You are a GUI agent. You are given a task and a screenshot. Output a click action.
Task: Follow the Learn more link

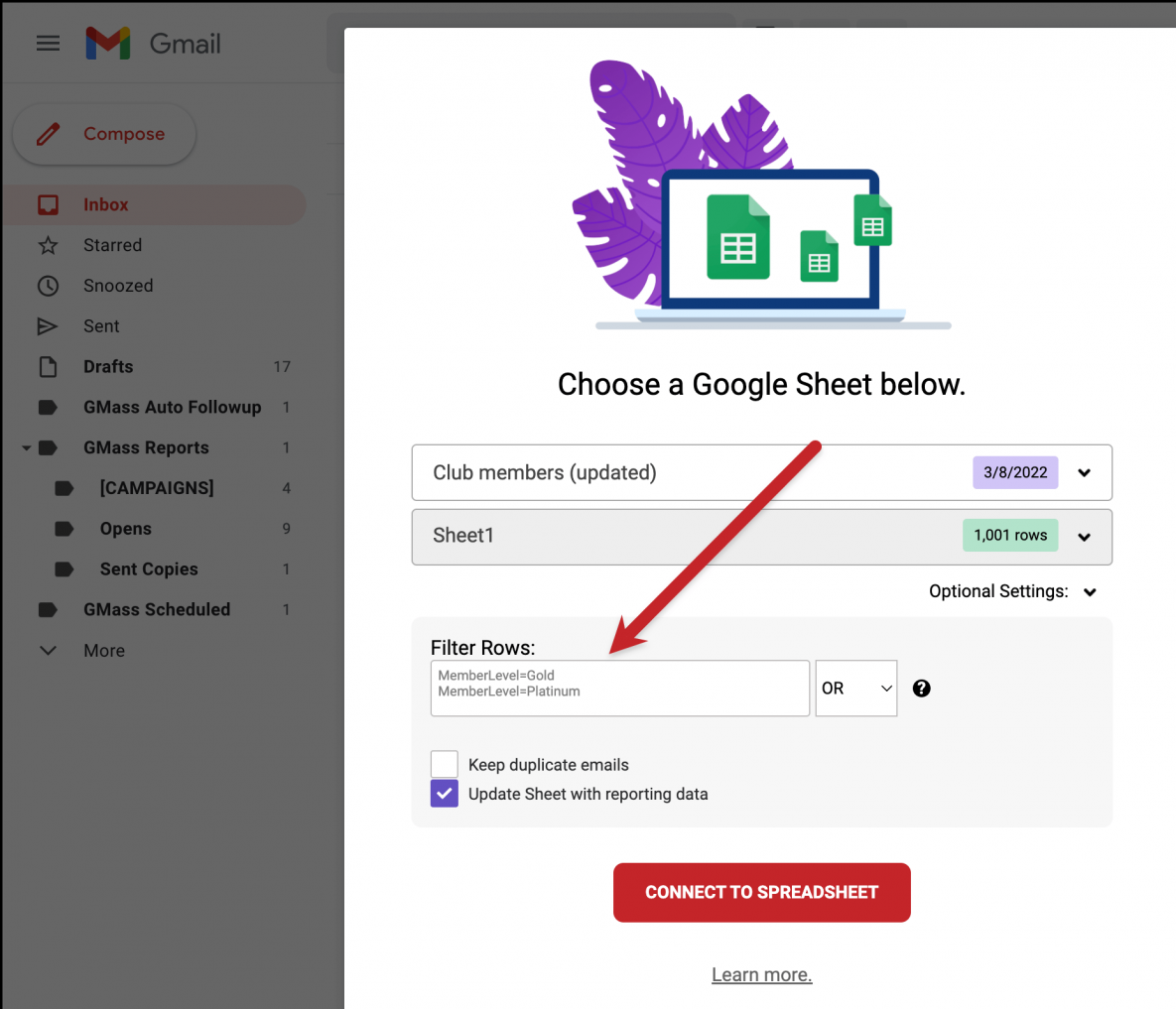761,974
